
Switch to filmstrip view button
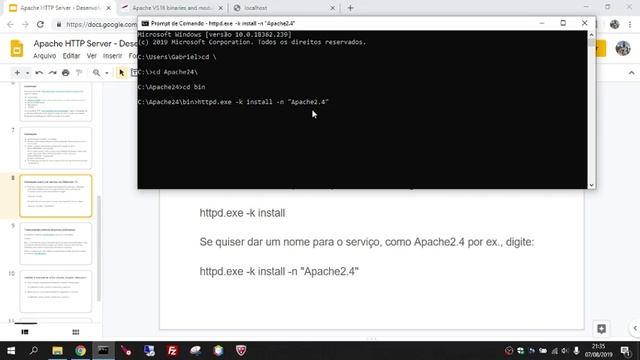(x=25, y=332)
